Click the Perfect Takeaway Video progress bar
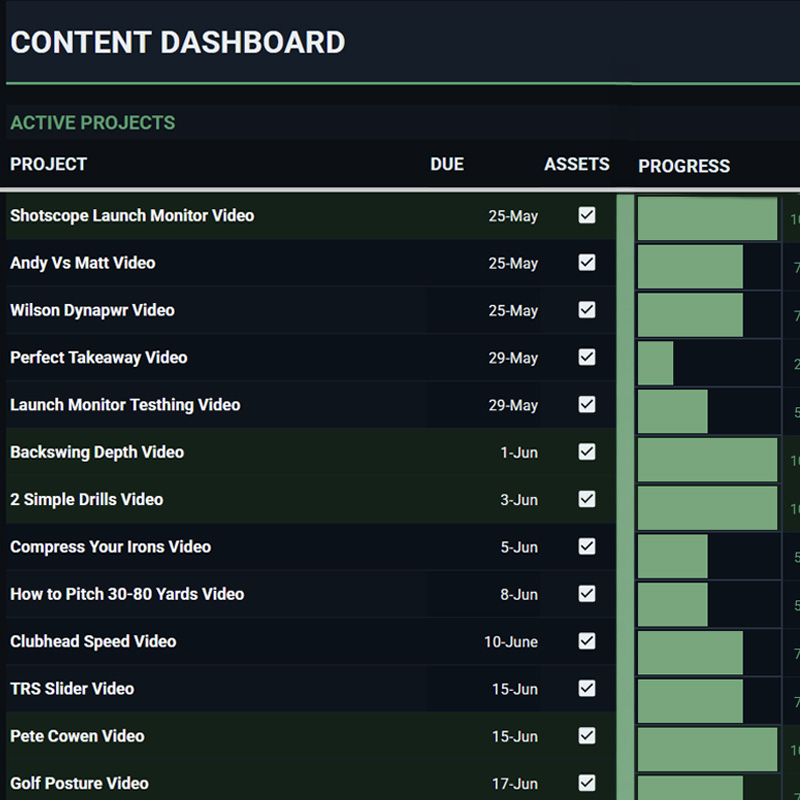This screenshot has width=800, height=800. pos(655,363)
